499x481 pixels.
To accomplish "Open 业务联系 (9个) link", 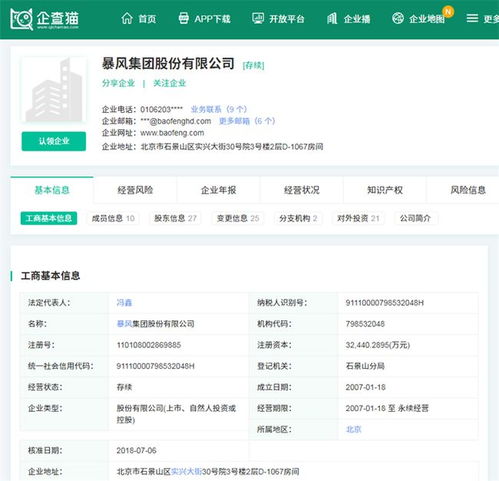I will point(219,109).
